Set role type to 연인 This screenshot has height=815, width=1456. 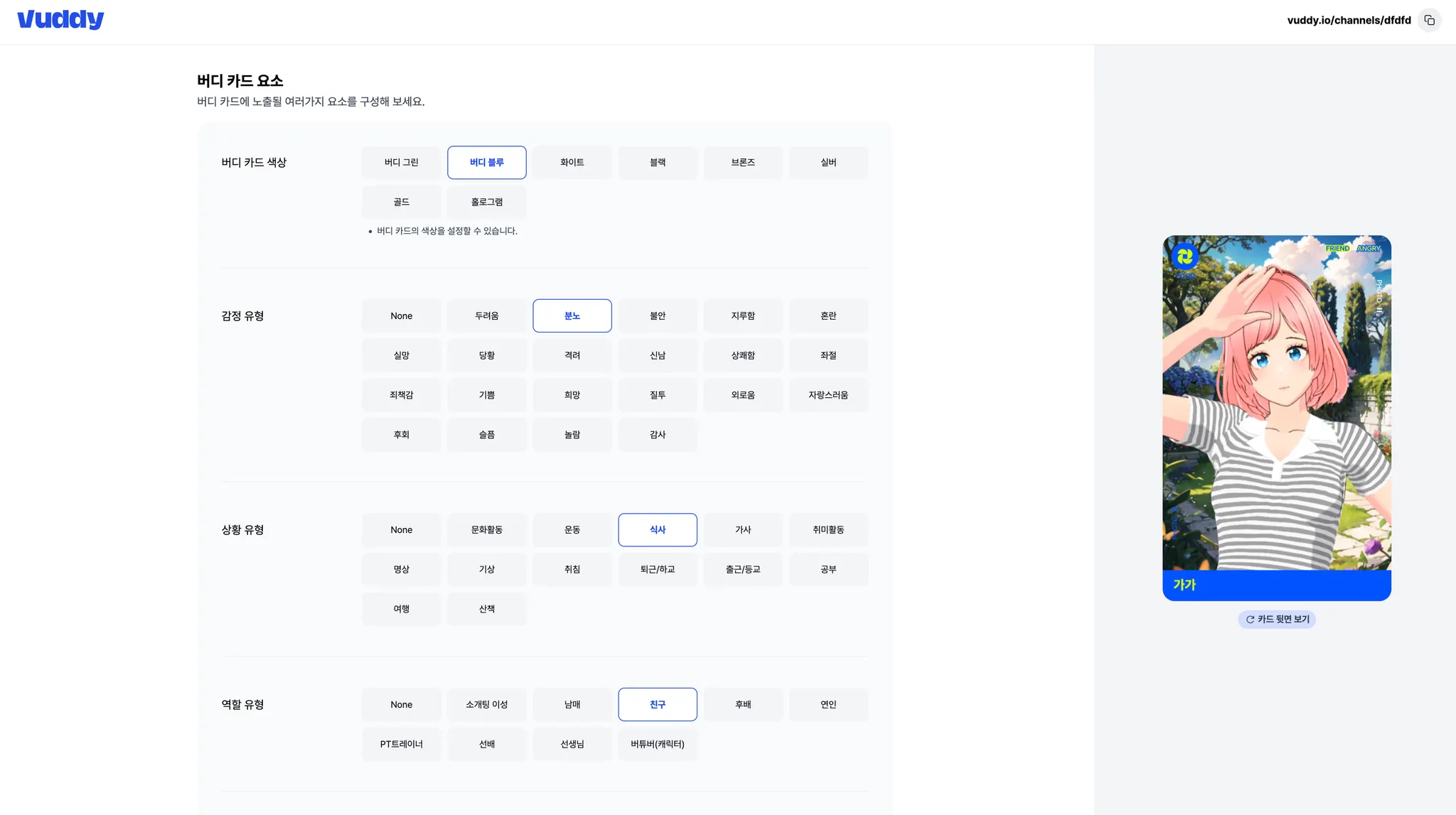point(828,705)
